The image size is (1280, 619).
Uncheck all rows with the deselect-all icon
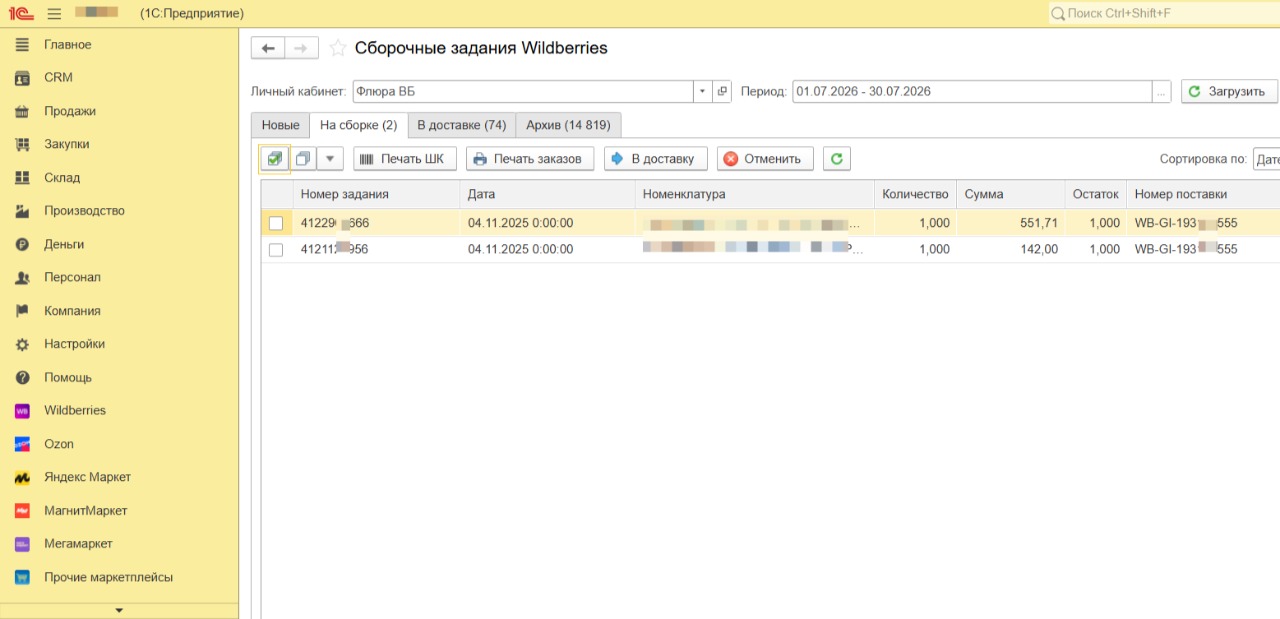click(x=303, y=158)
